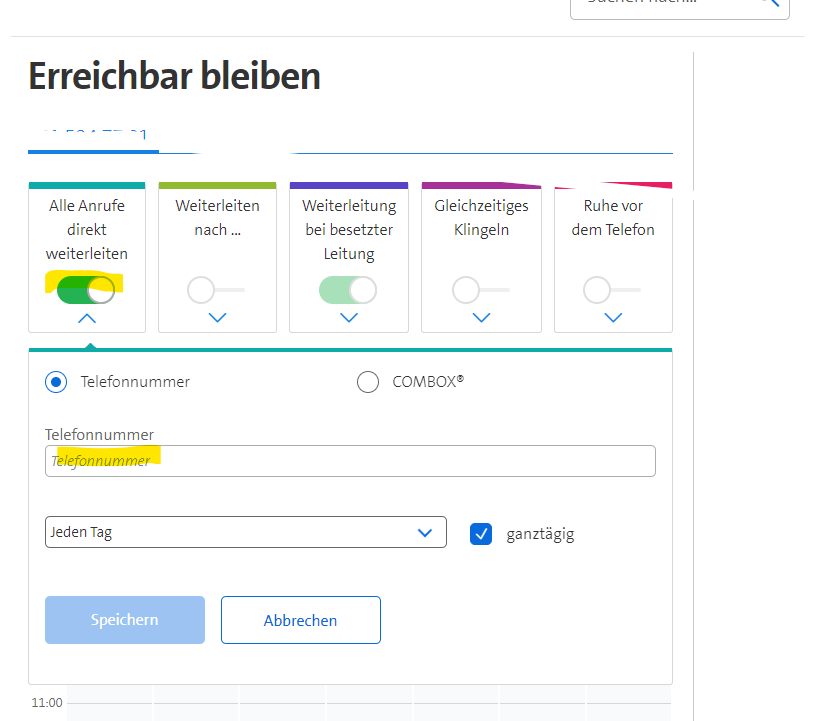The width and height of the screenshot is (840, 721).
Task: Select the 'Telefonnummer' radio button
Action: 57,381
